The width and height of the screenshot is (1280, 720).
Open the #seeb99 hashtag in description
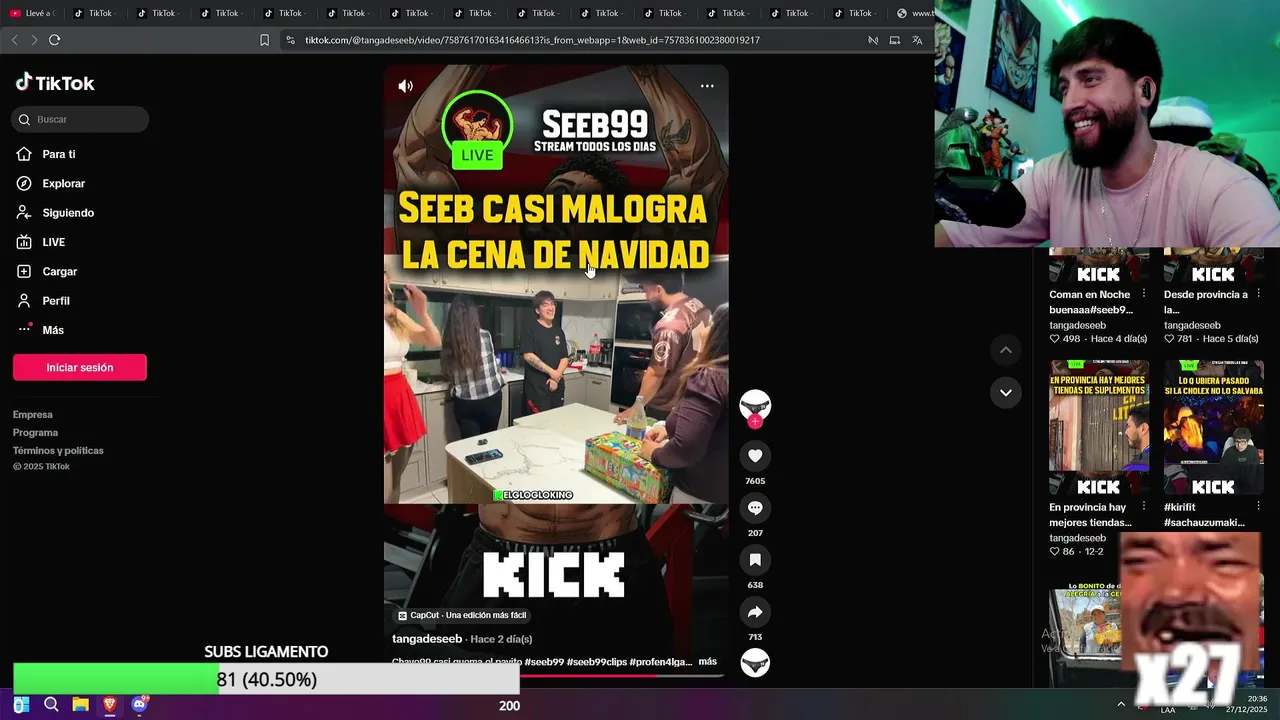tap(544, 662)
